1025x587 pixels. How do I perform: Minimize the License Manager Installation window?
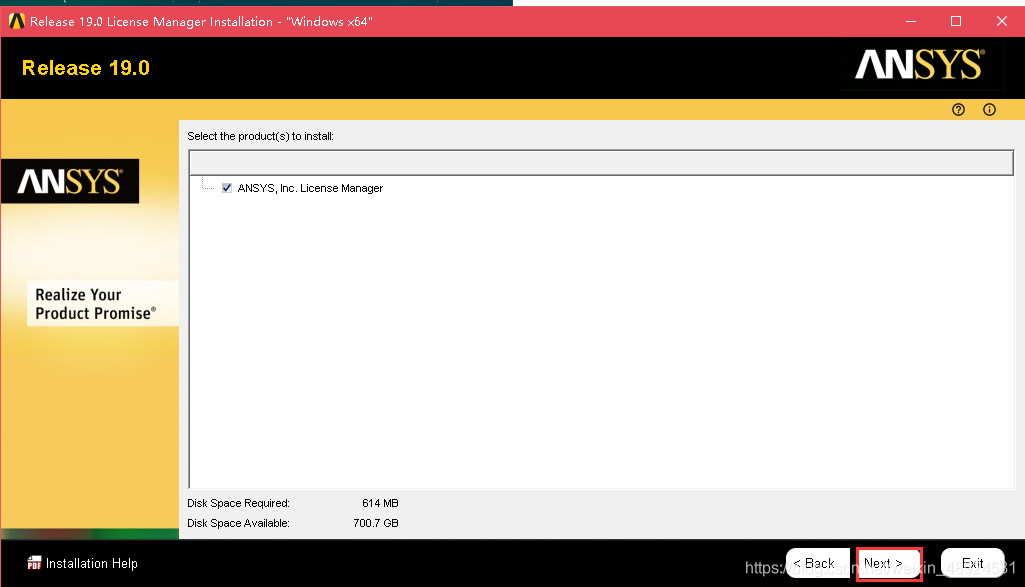coord(910,21)
